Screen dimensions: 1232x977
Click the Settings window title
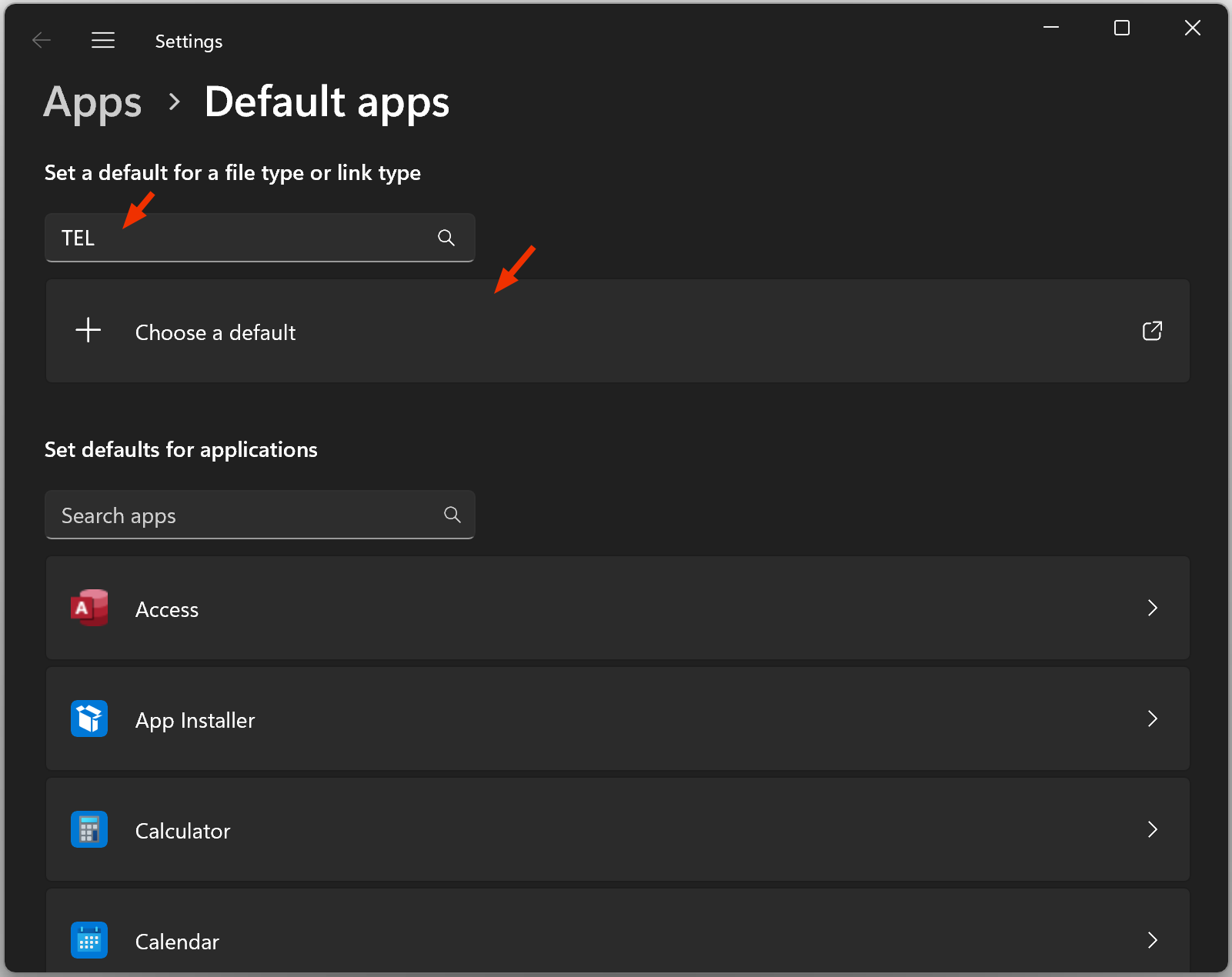coord(188,41)
